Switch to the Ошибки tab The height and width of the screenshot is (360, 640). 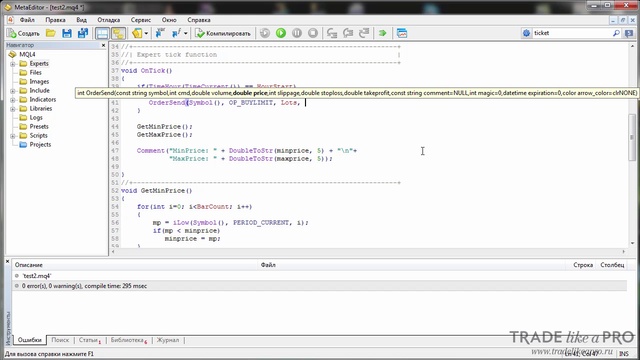click(x=30, y=340)
